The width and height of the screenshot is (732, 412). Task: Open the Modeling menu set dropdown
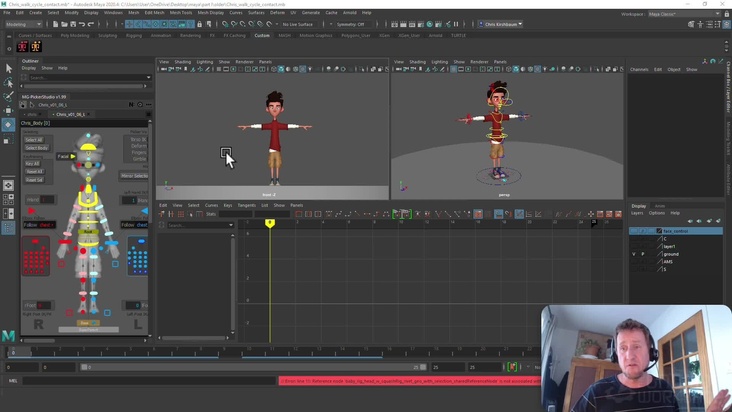[x=24, y=24]
